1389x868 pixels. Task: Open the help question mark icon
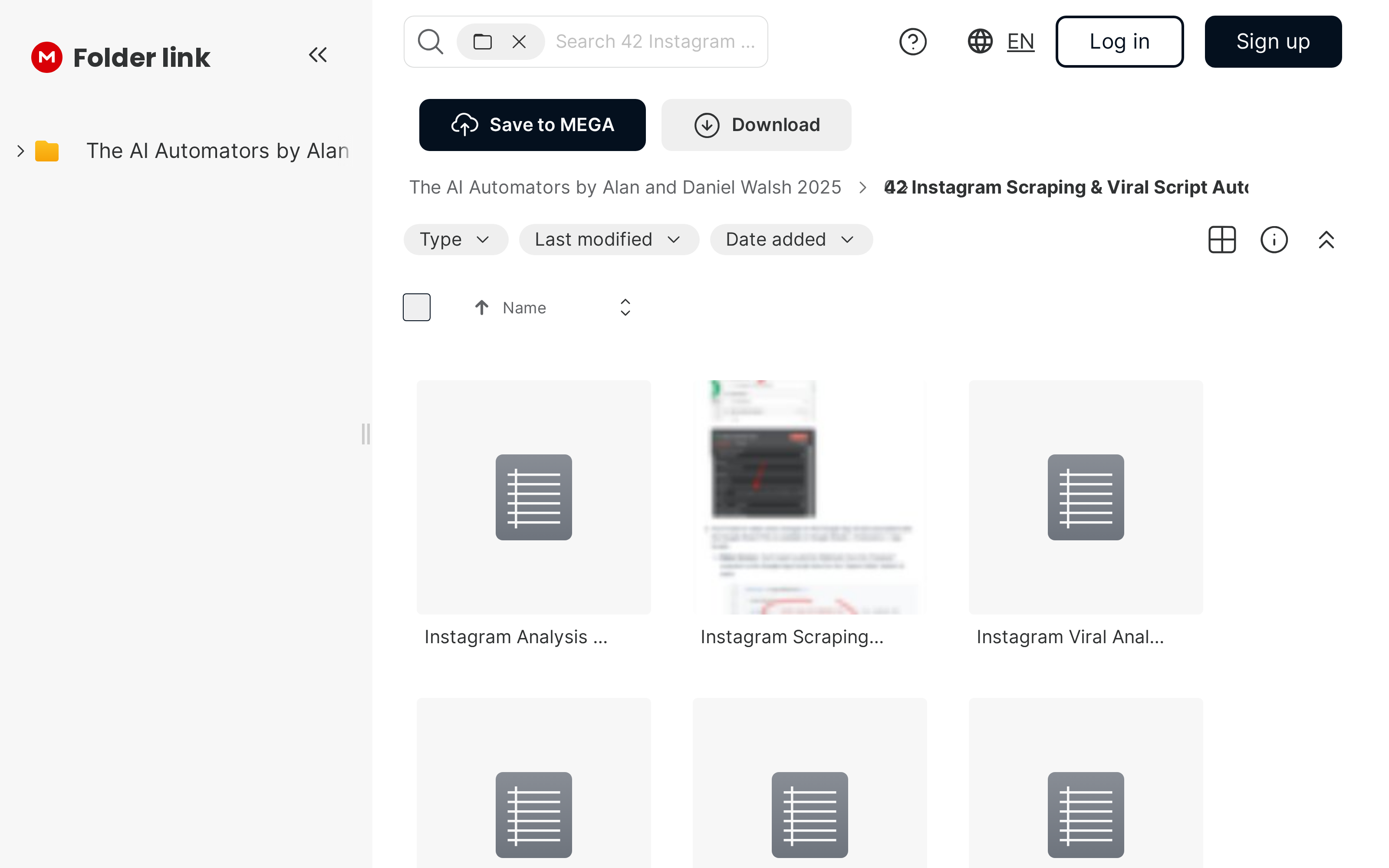[912, 41]
